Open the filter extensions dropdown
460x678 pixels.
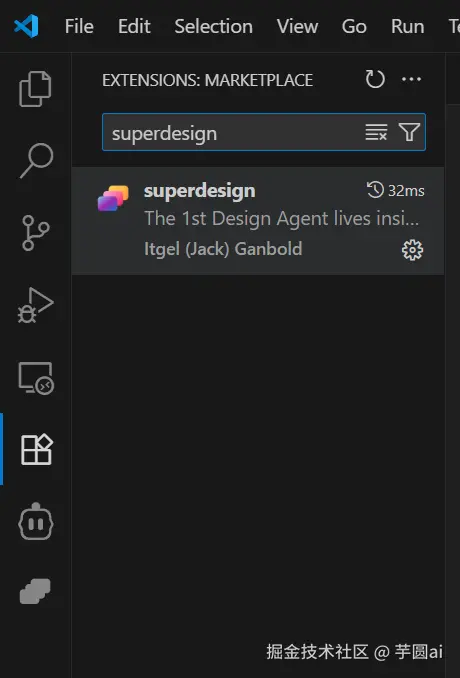[x=409, y=132]
